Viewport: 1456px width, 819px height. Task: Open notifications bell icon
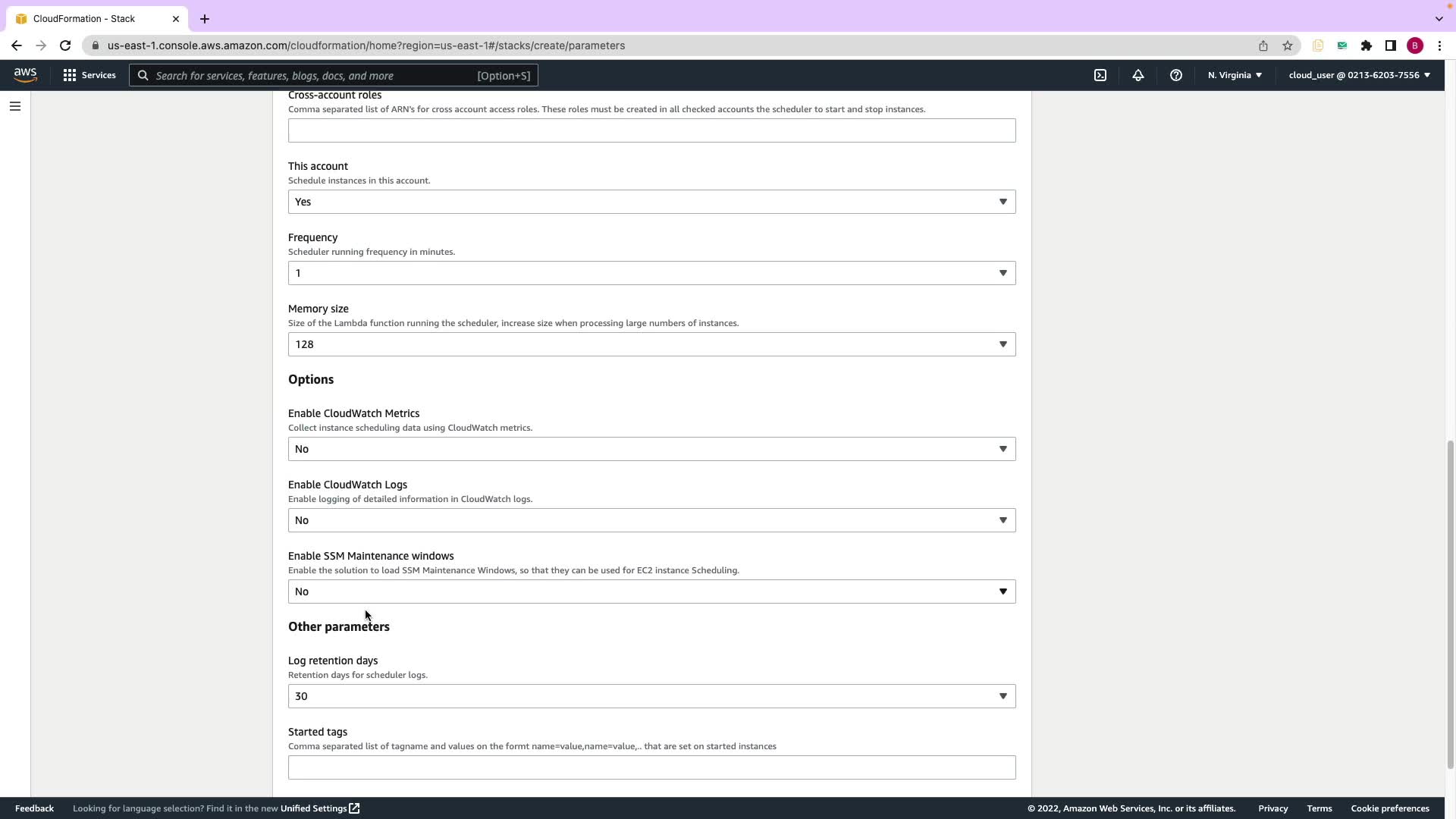click(1138, 75)
